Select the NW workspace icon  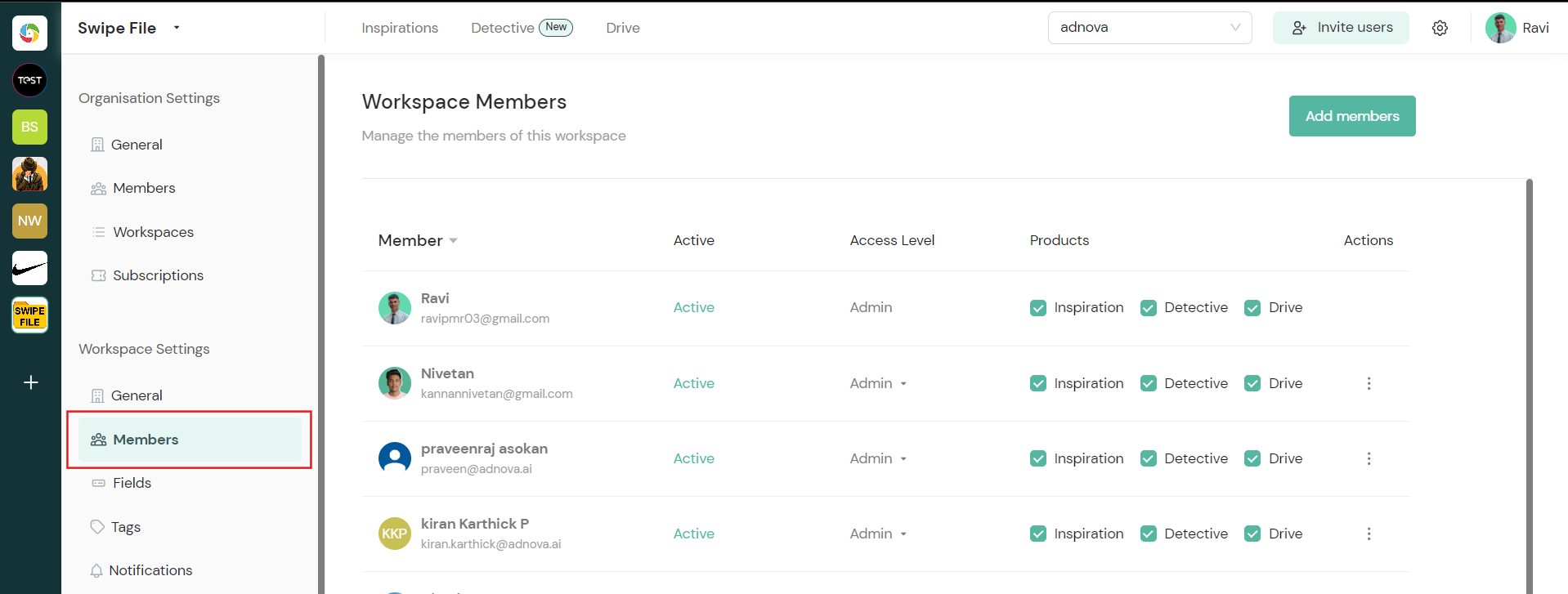pyautogui.click(x=30, y=221)
